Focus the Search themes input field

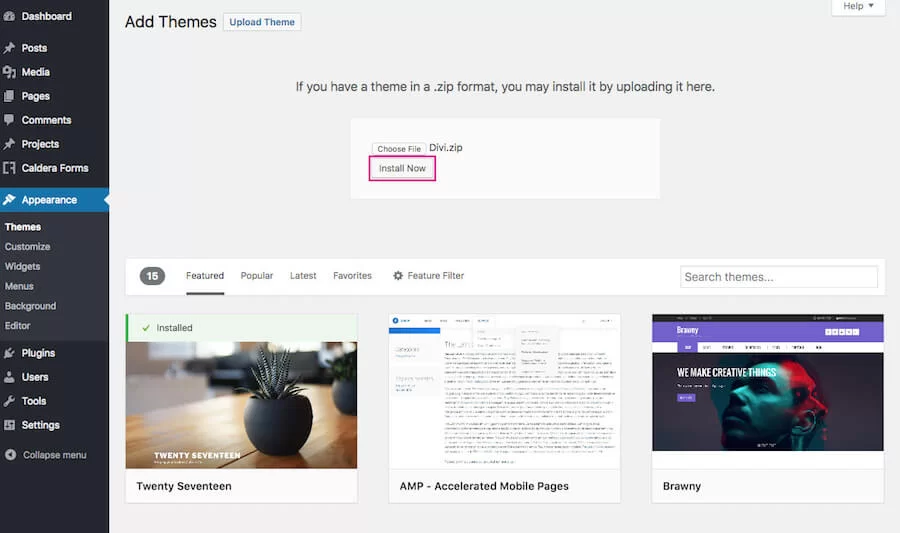click(778, 277)
